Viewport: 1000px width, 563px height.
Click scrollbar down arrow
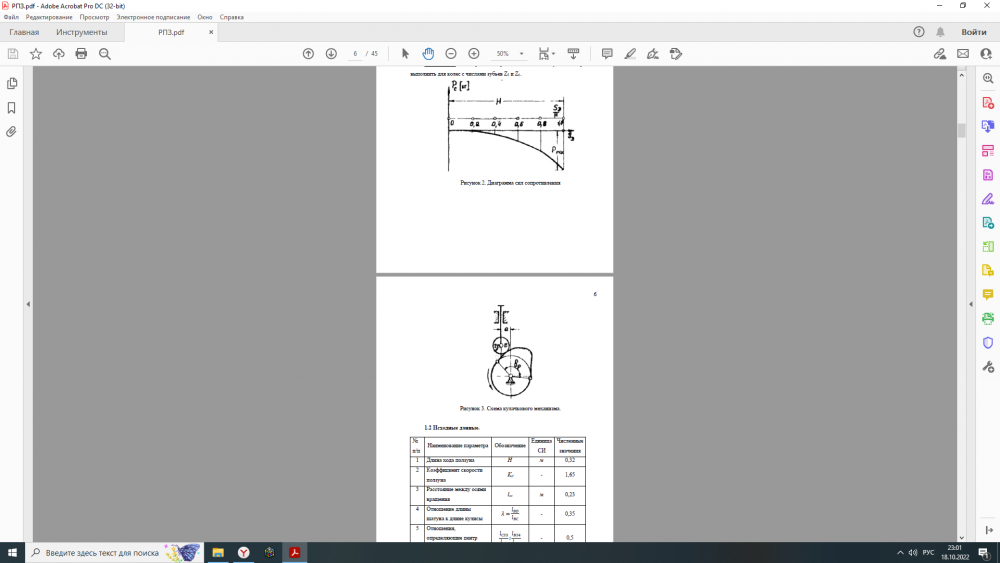962,538
